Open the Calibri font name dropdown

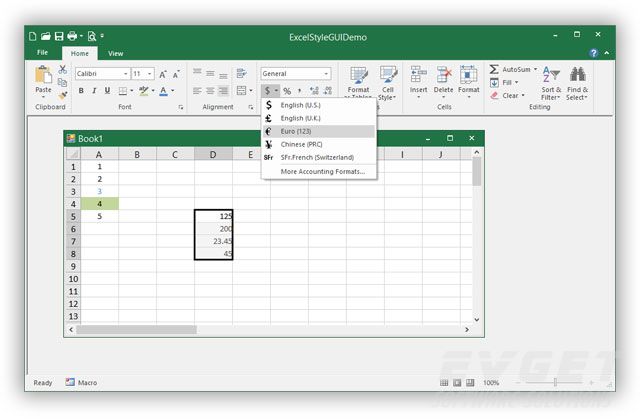pyautogui.click(x=125, y=74)
